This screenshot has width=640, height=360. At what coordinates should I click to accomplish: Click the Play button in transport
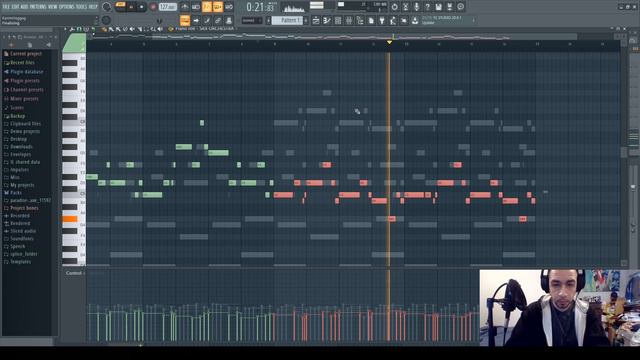[x=131, y=7]
